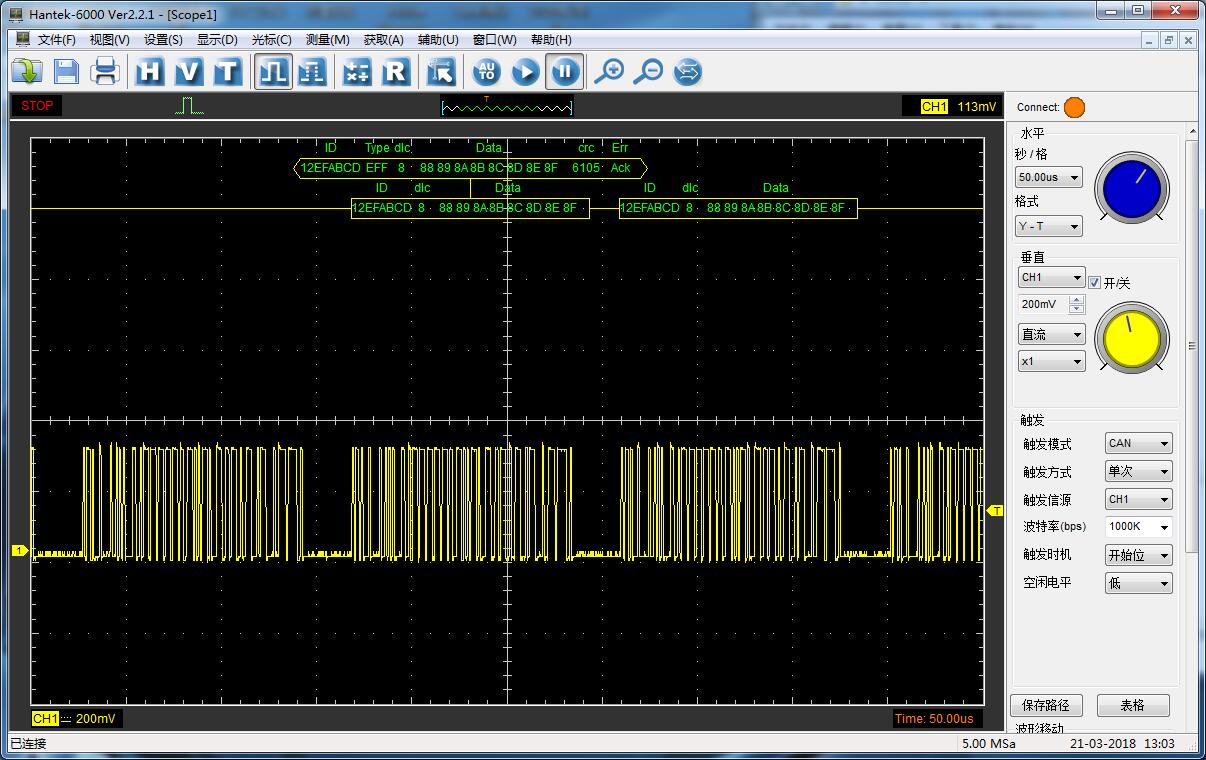
Task: Open vertical settings with V icon
Action: click(189, 71)
